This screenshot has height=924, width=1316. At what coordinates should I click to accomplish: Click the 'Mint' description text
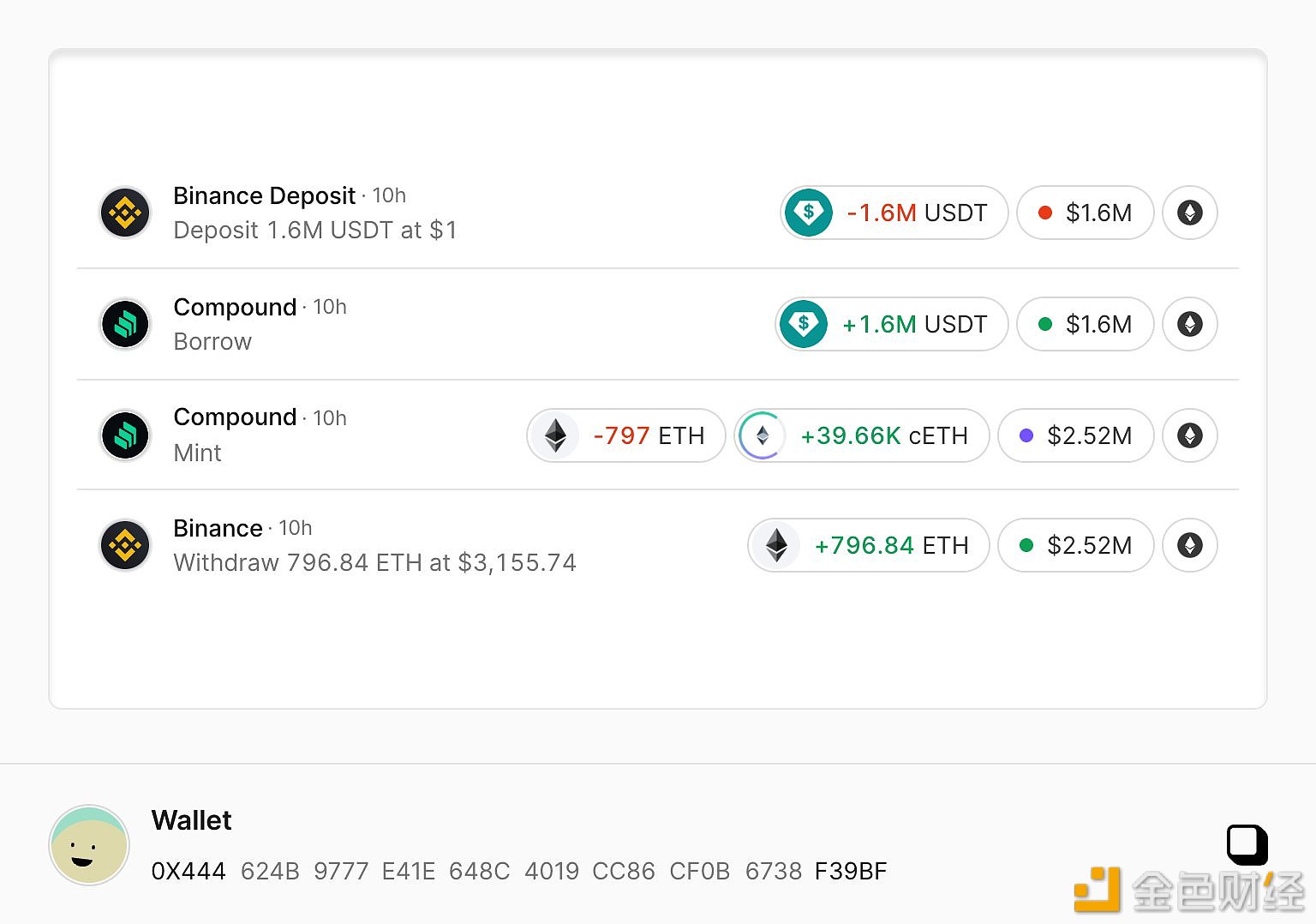[x=197, y=453]
